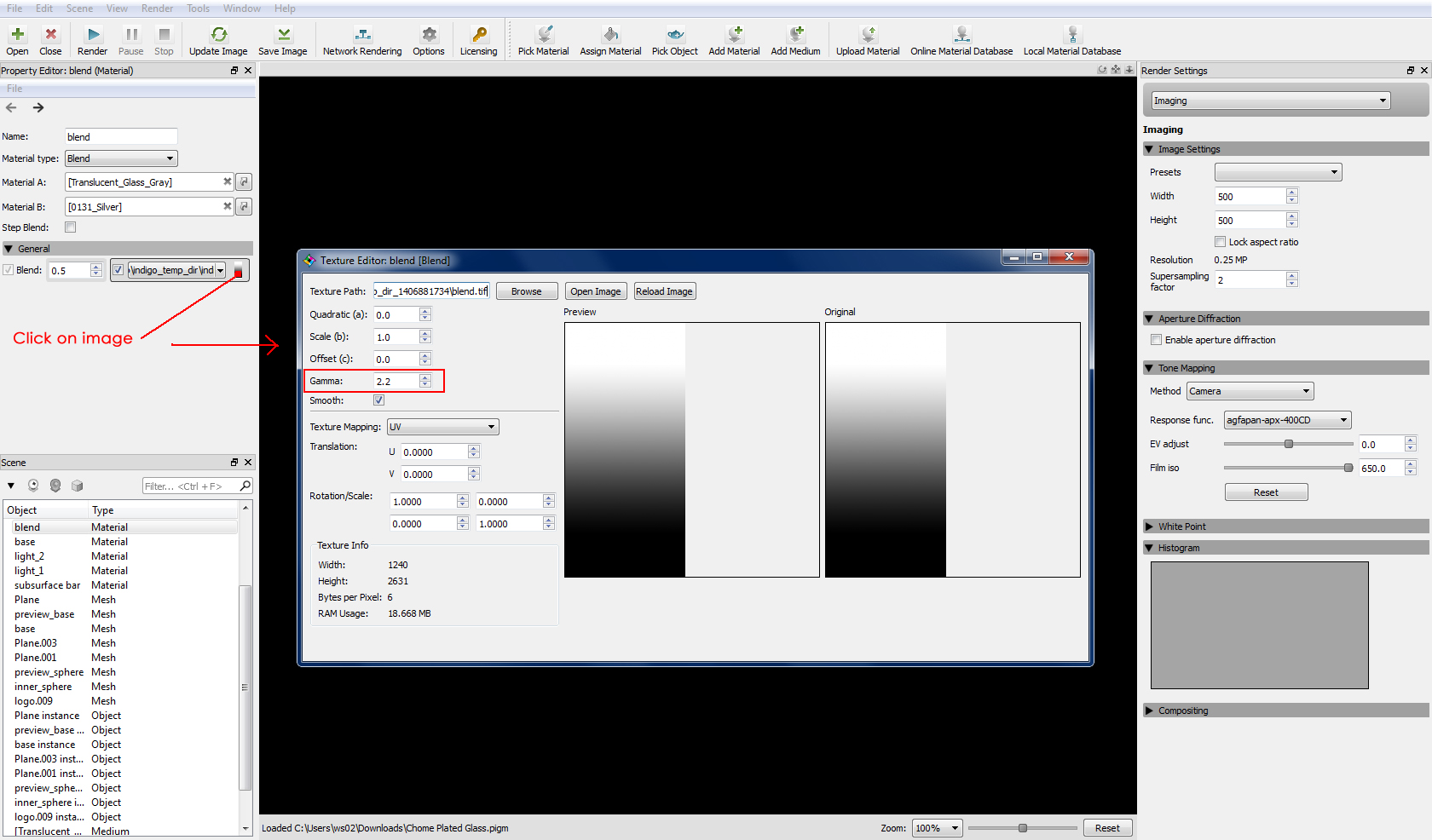Click the Add Medium toolbar icon
1432x840 pixels.
pos(795,35)
